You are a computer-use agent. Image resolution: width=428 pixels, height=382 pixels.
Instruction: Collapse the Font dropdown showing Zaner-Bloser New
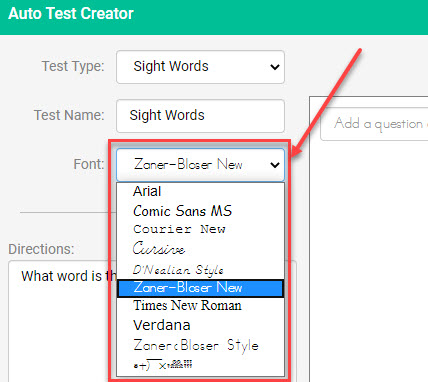[x=200, y=165]
